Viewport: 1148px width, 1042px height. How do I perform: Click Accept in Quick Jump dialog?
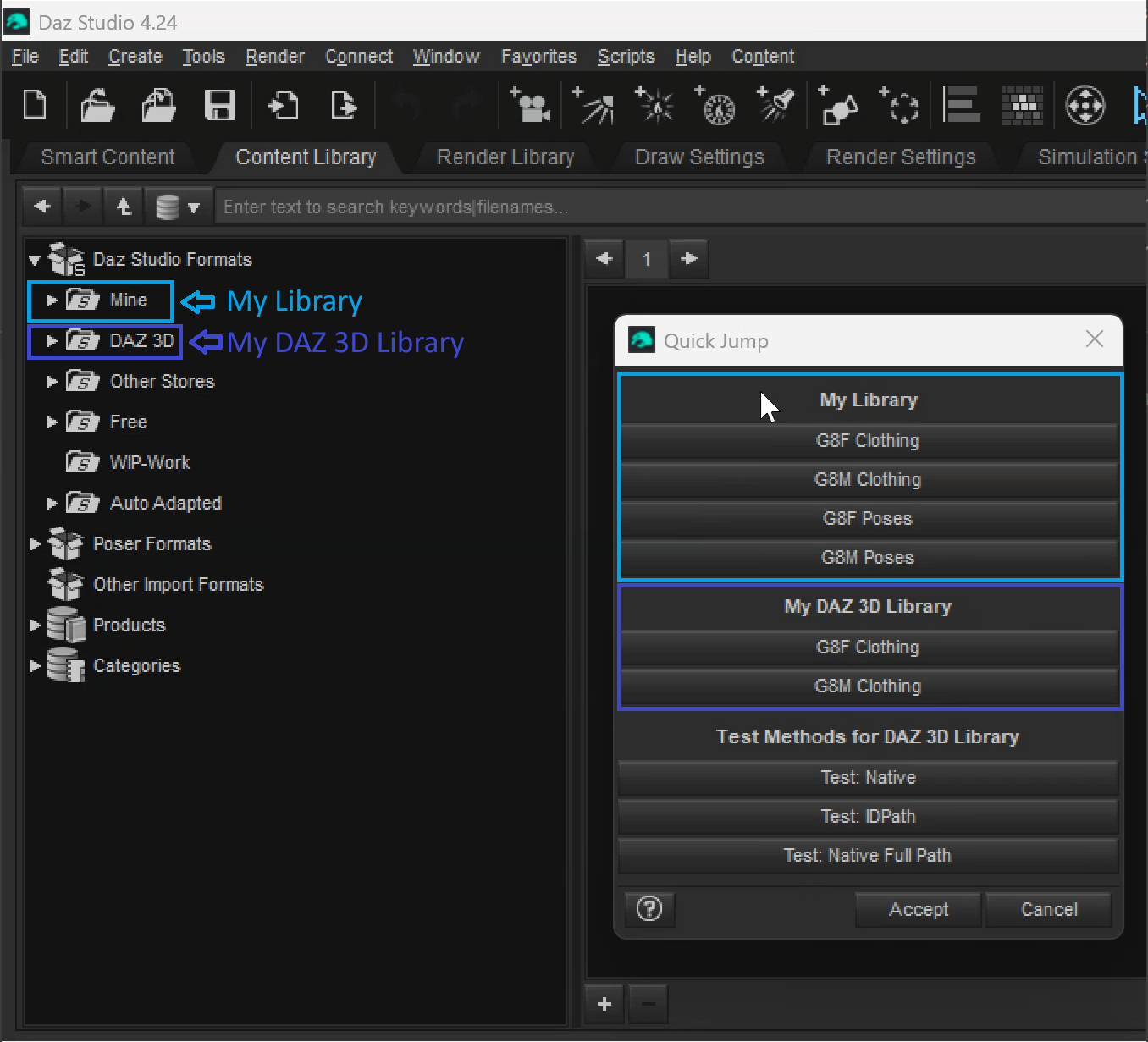click(919, 910)
